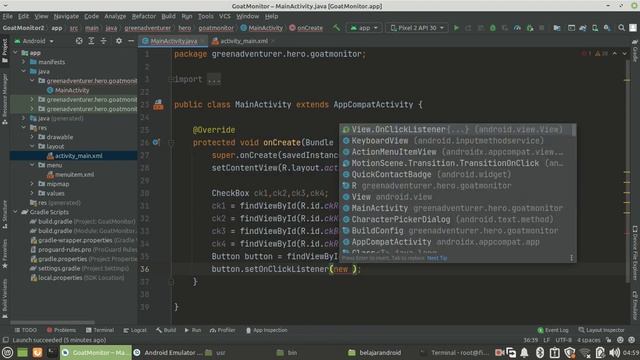This screenshot has height=360, width=640.
Task: Collapse the layout folder
Action: [x=32, y=146]
